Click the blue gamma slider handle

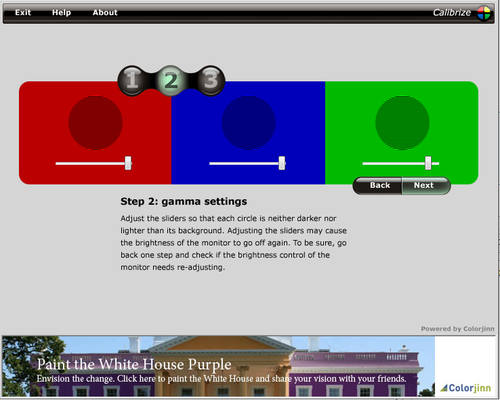282,163
